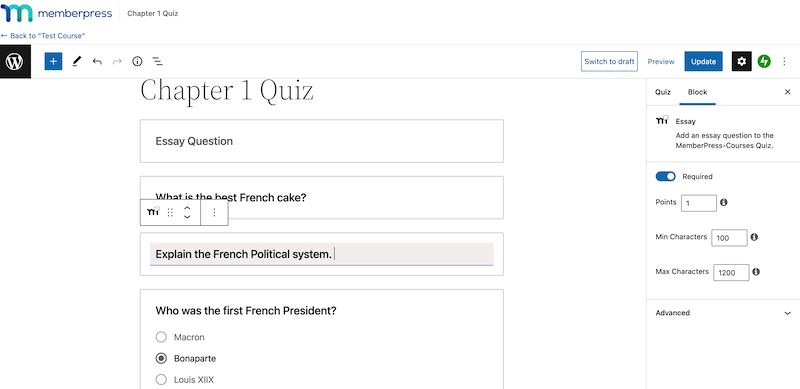Click the undo arrow

tap(97, 61)
